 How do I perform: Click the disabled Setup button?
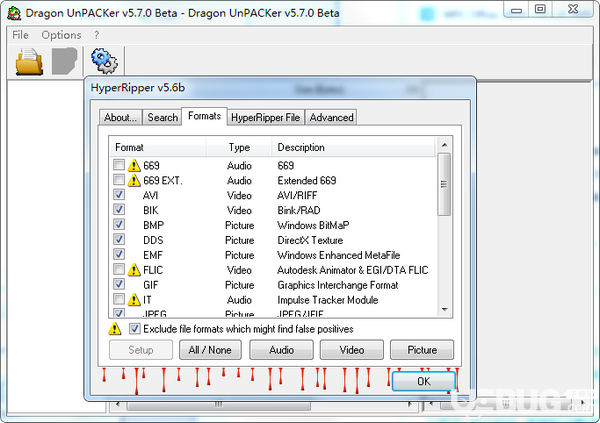(141, 350)
